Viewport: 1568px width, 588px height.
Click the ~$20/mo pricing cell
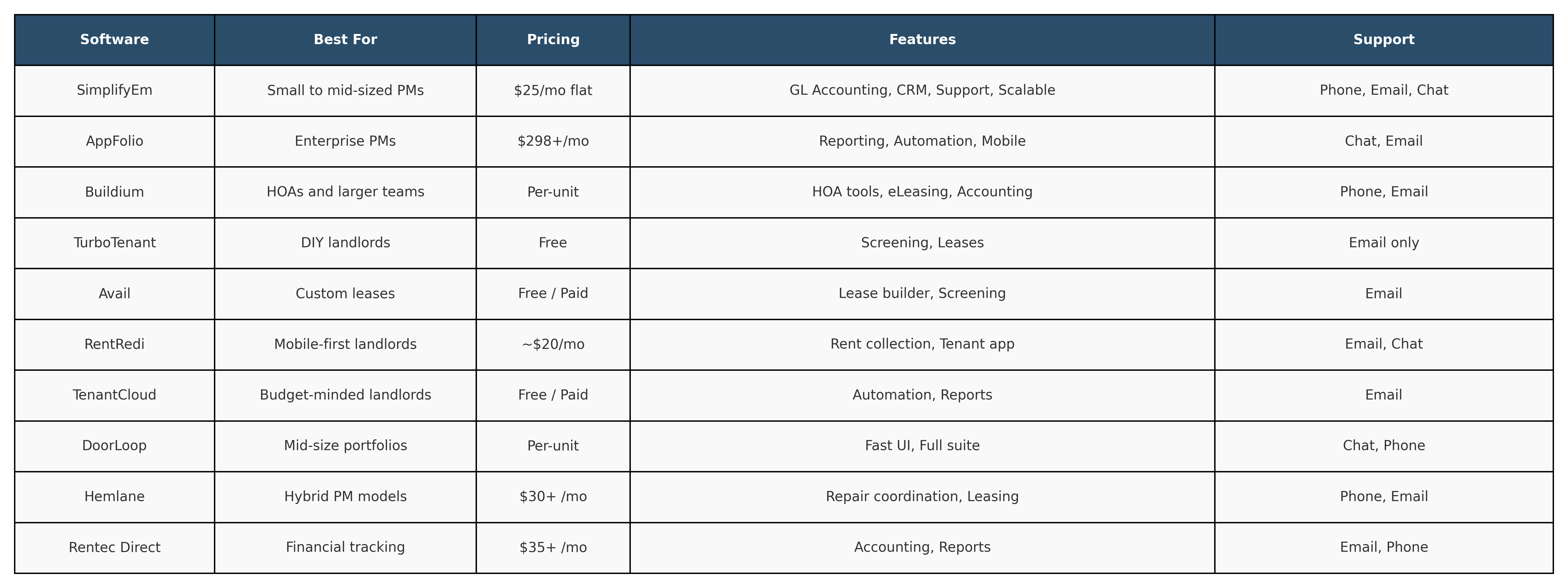pyautogui.click(x=553, y=344)
